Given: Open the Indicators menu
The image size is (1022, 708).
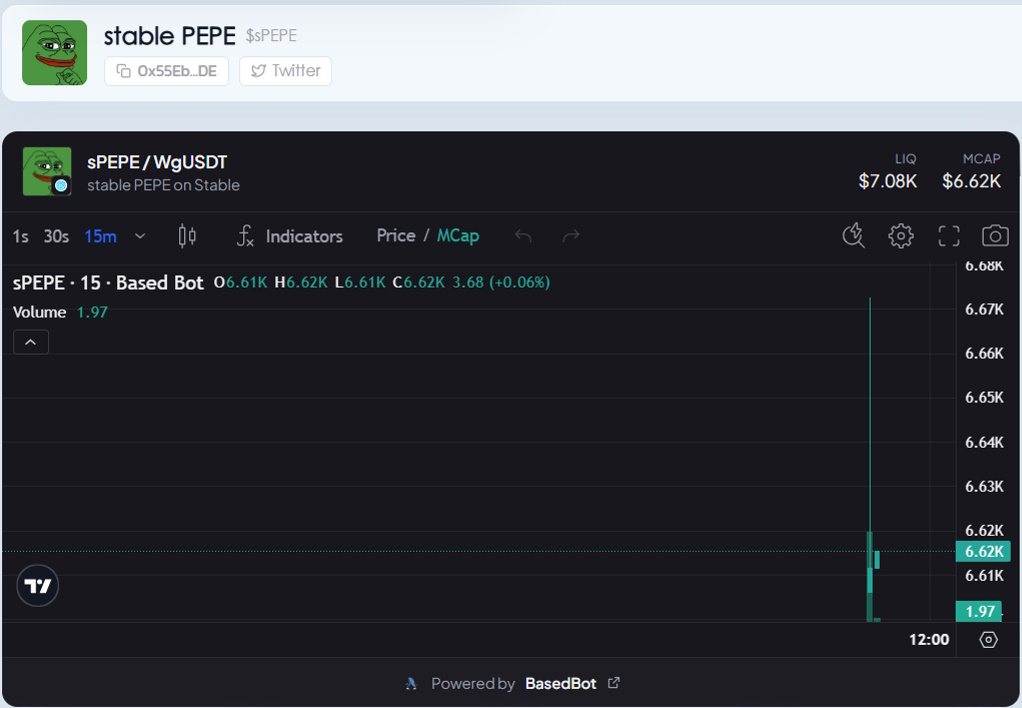Looking at the screenshot, I should (289, 236).
